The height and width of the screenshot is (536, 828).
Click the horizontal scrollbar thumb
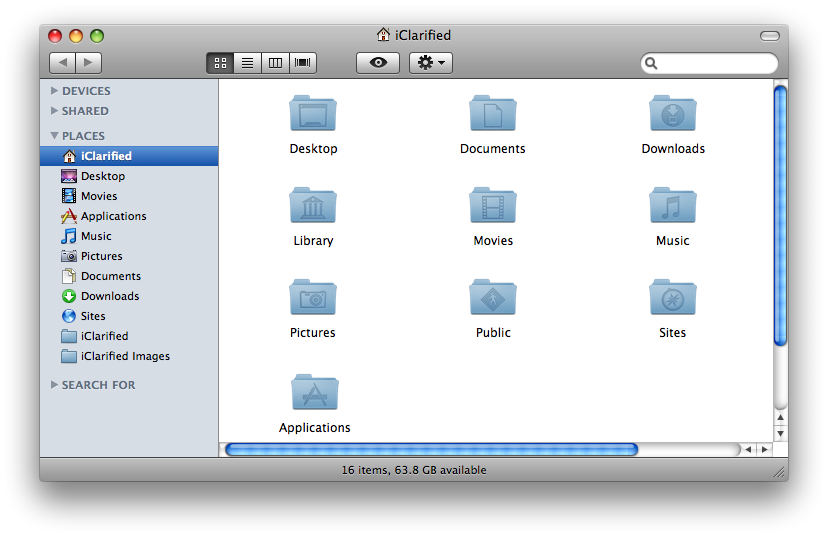tap(431, 450)
